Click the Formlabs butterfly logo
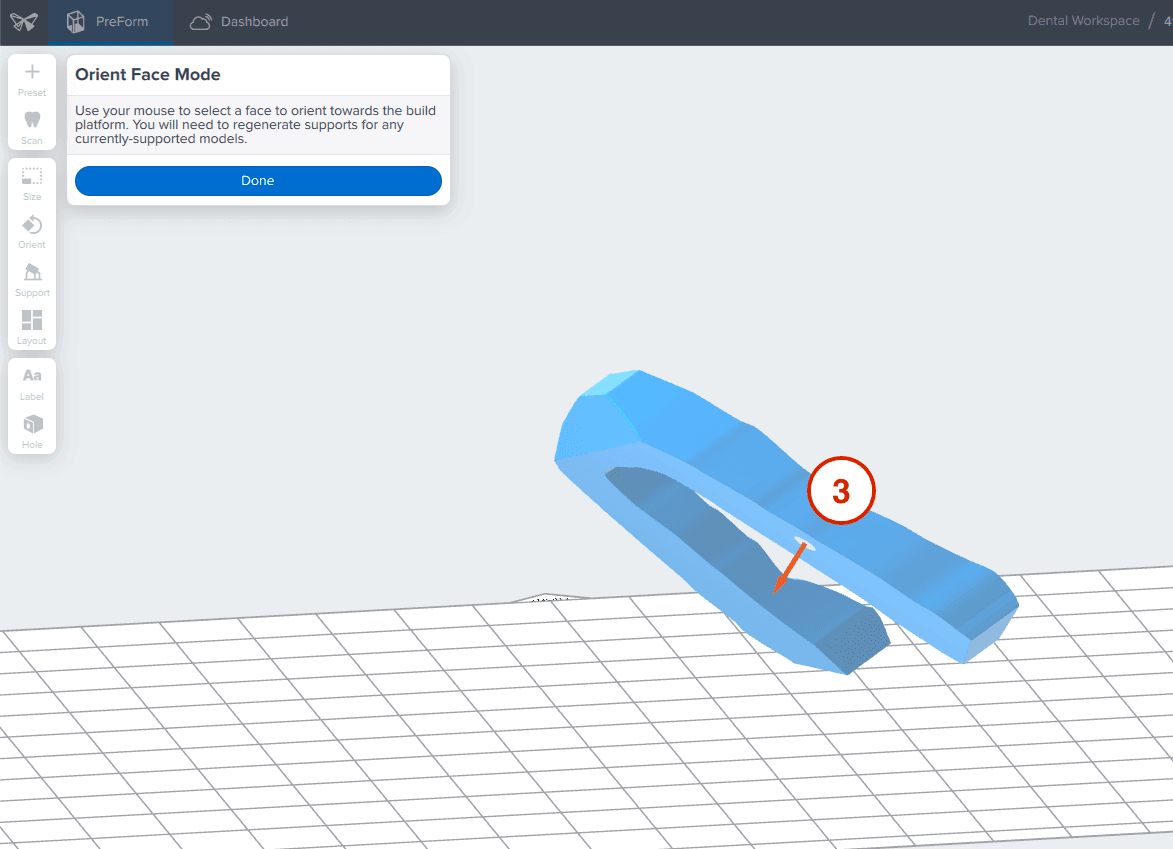This screenshot has width=1173, height=849. tap(23, 22)
